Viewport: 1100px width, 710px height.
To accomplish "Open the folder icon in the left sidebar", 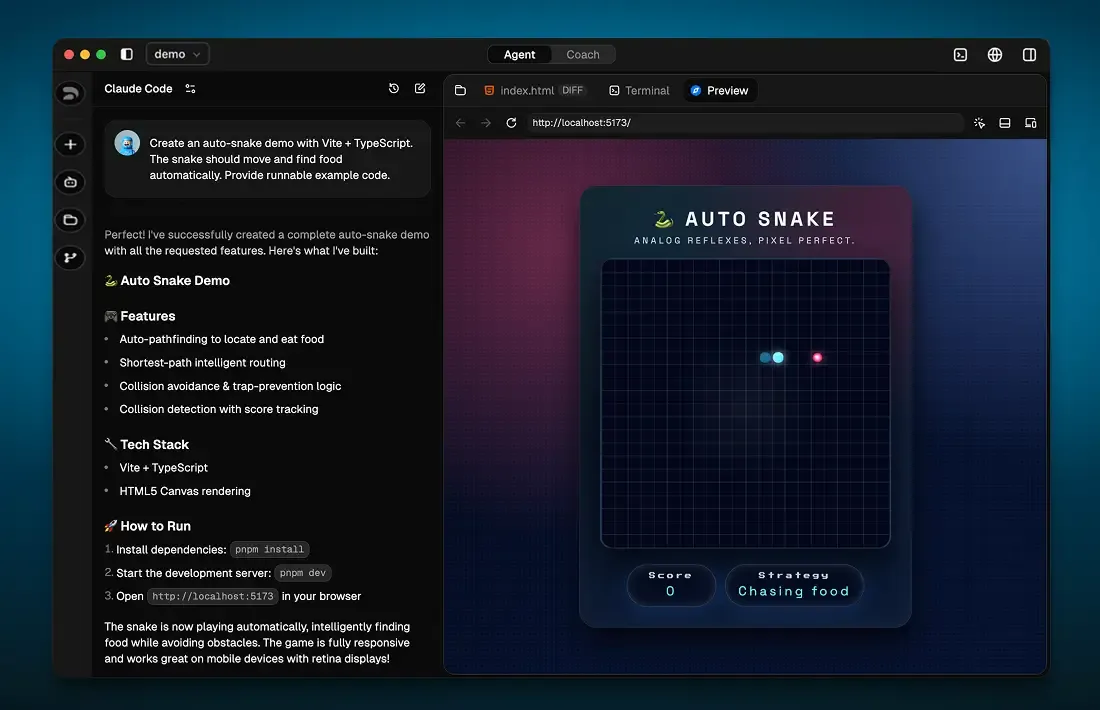I will click(x=70, y=220).
